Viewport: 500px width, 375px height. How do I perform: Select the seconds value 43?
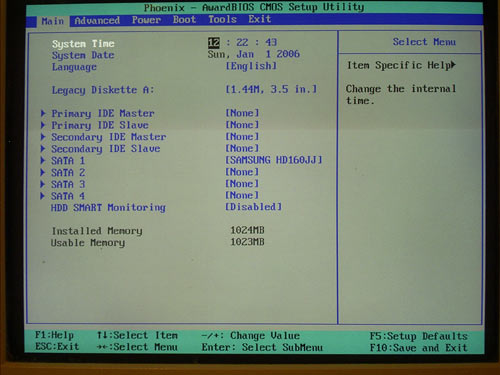click(x=271, y=42)
